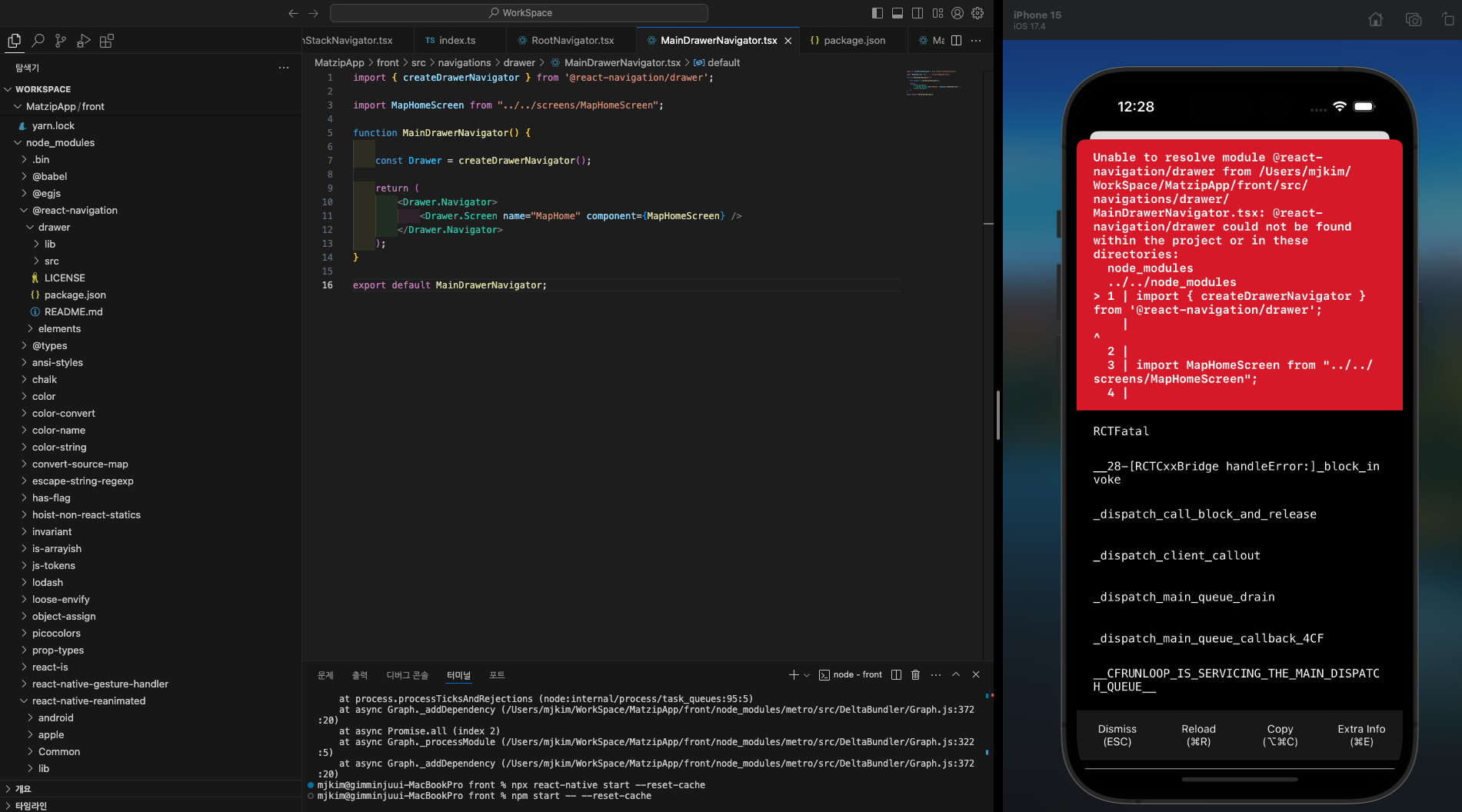Collapse the react-native-reanimated folder
The width and height of the screenshot is (1462, 812).
pos(151,701)
